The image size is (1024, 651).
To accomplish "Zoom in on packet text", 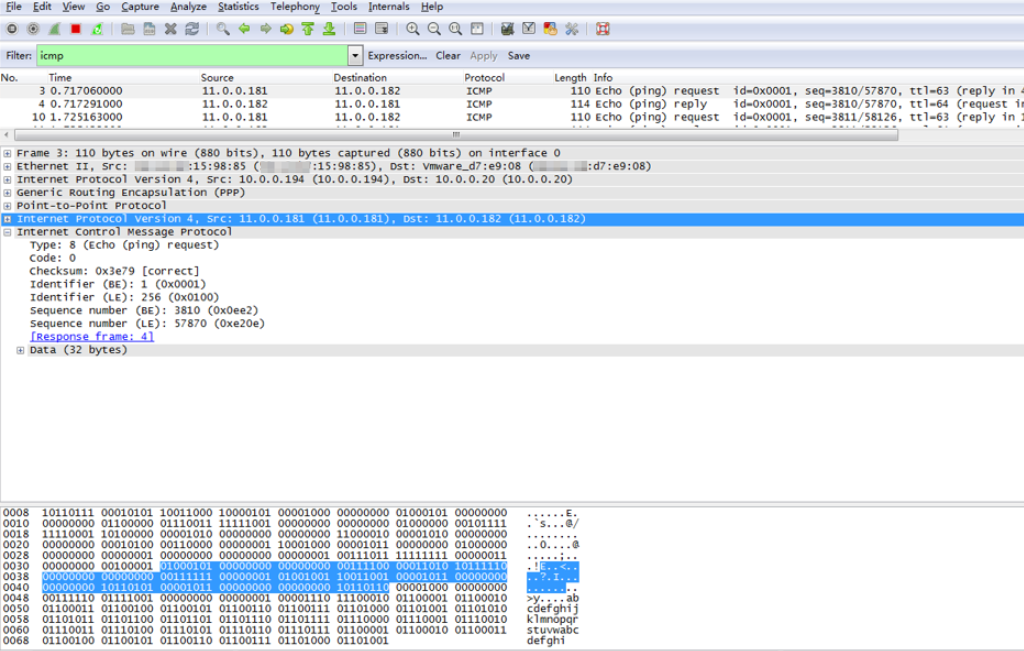I will point(413,29).
